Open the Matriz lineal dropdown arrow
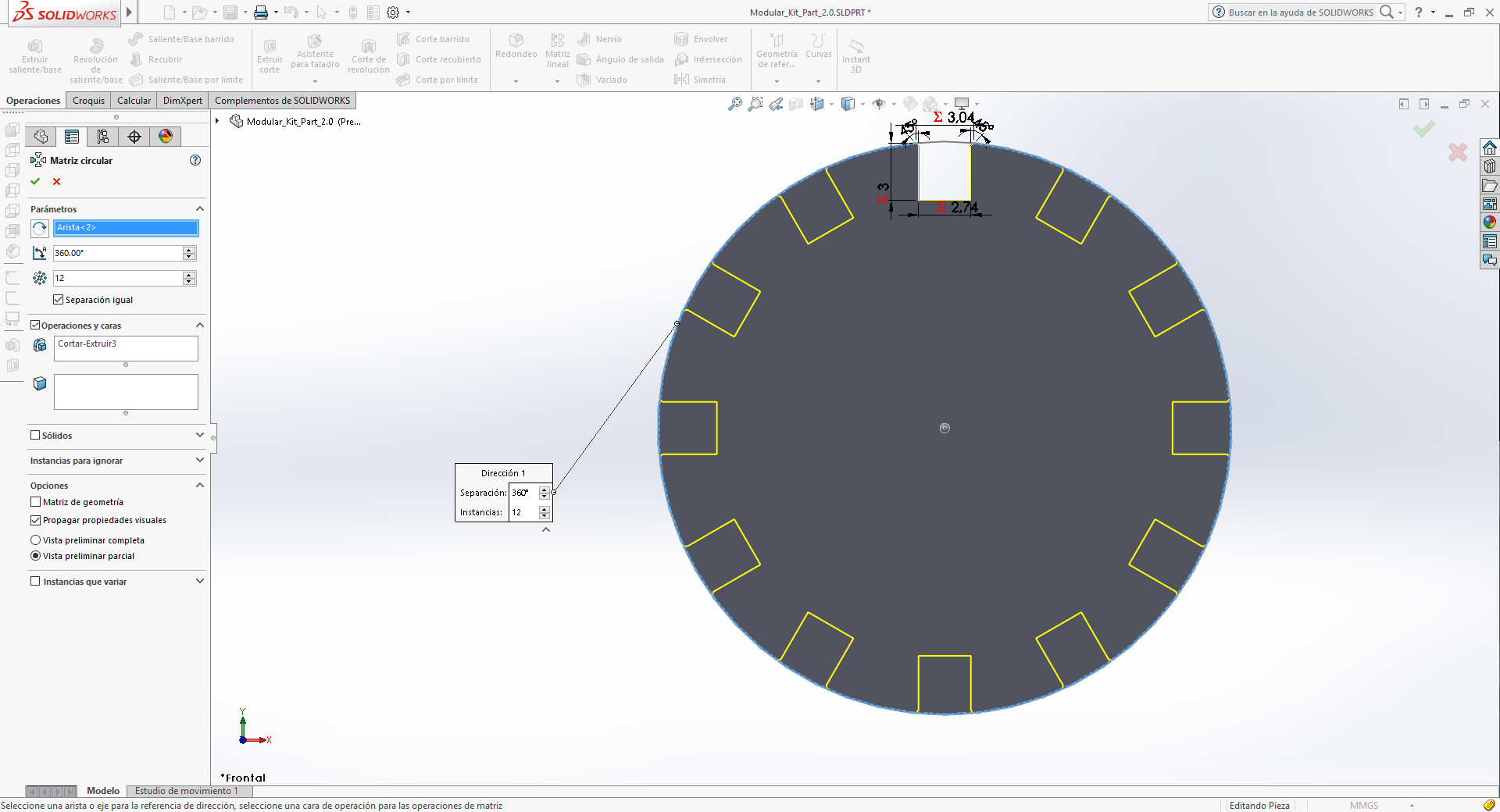1500x812 pixels. pos(557,81)
